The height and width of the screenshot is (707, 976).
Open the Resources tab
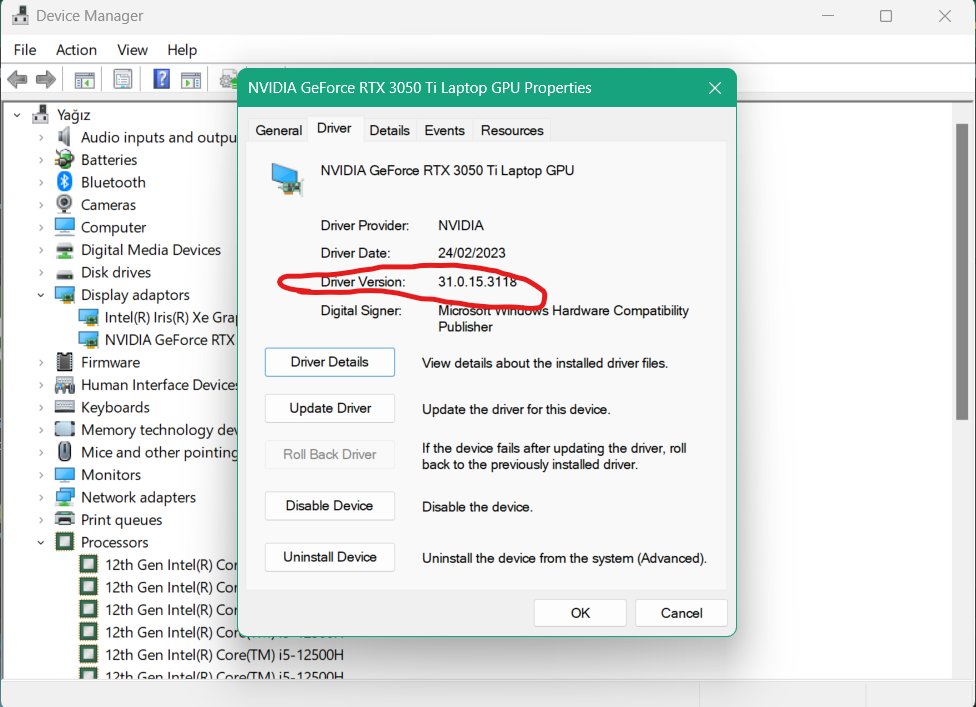coord(512,130)
